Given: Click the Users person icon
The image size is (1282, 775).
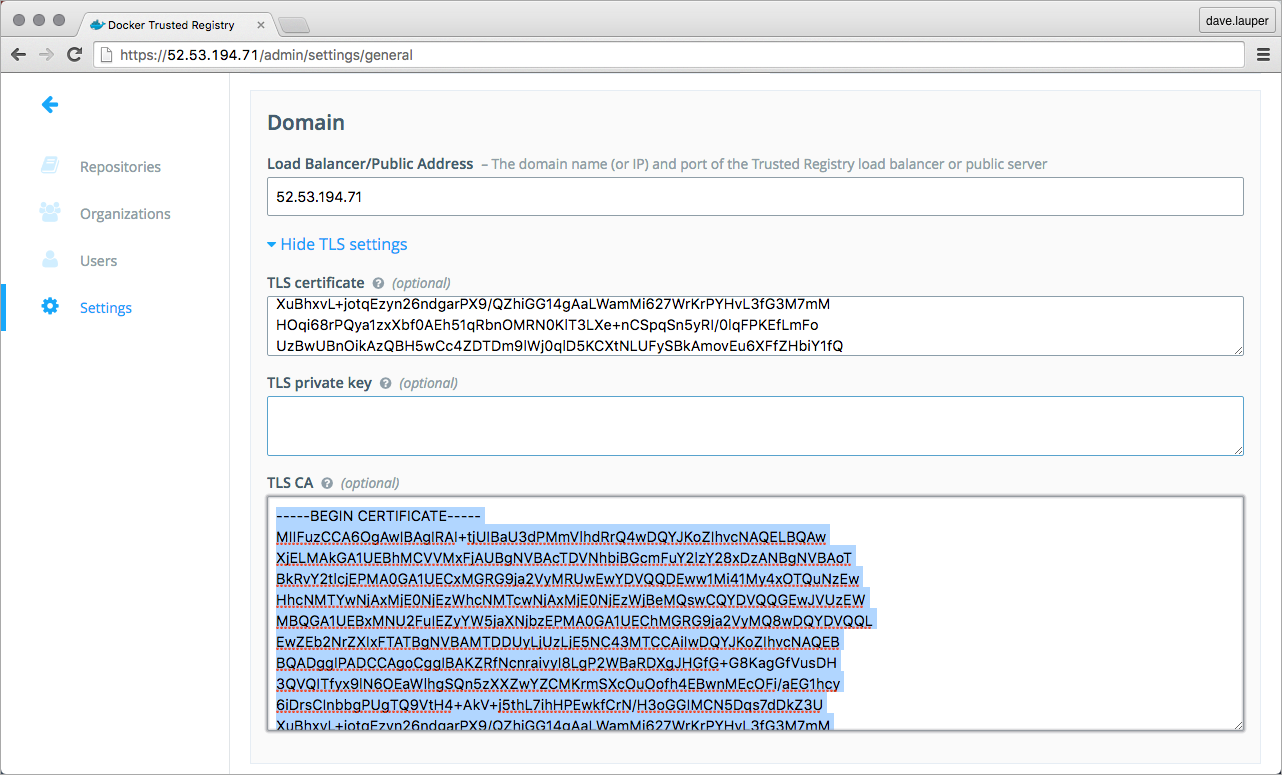Looking at the screenshot, I should tap(49, 260).
